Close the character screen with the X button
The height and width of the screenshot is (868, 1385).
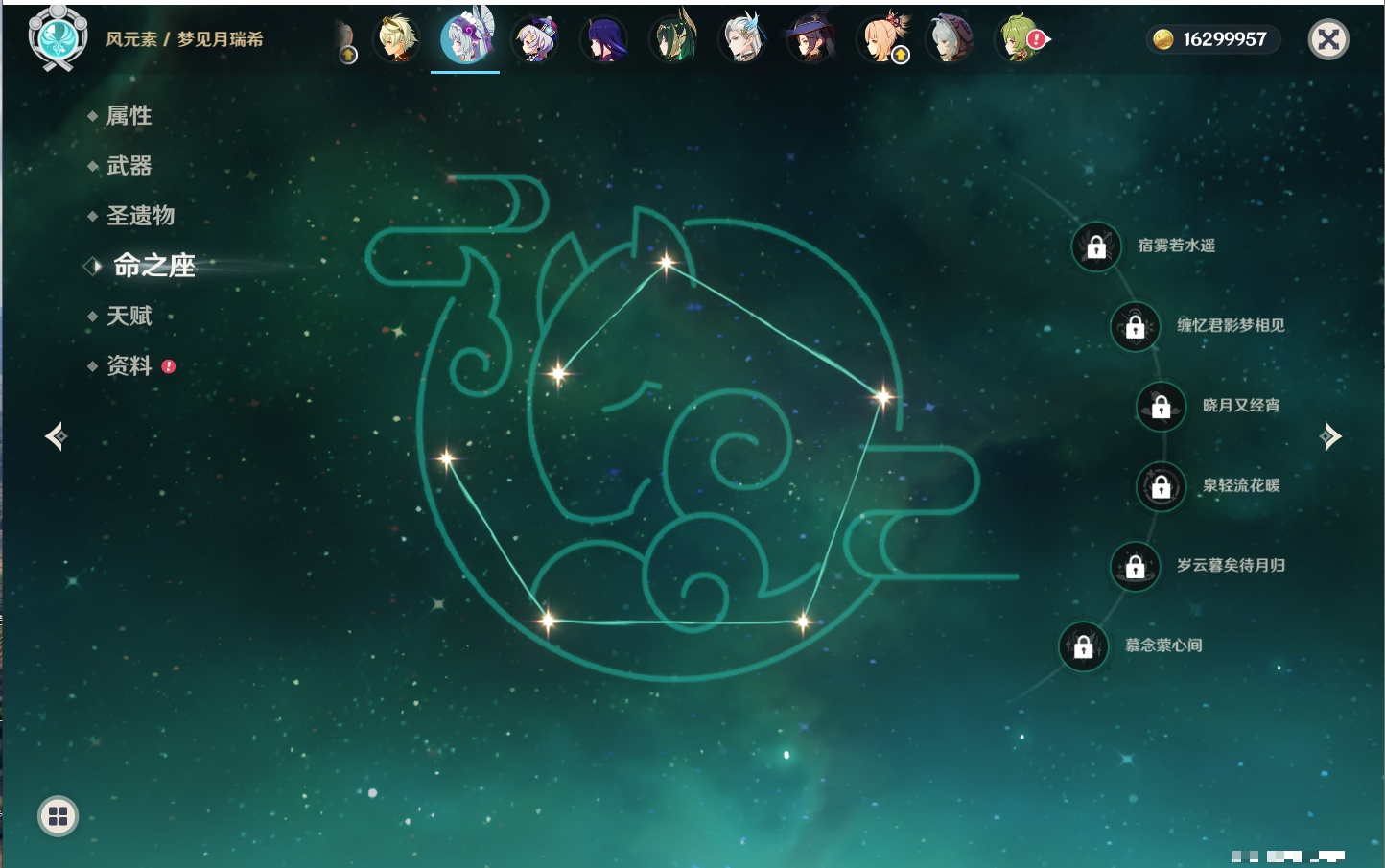coord(1328,39)
